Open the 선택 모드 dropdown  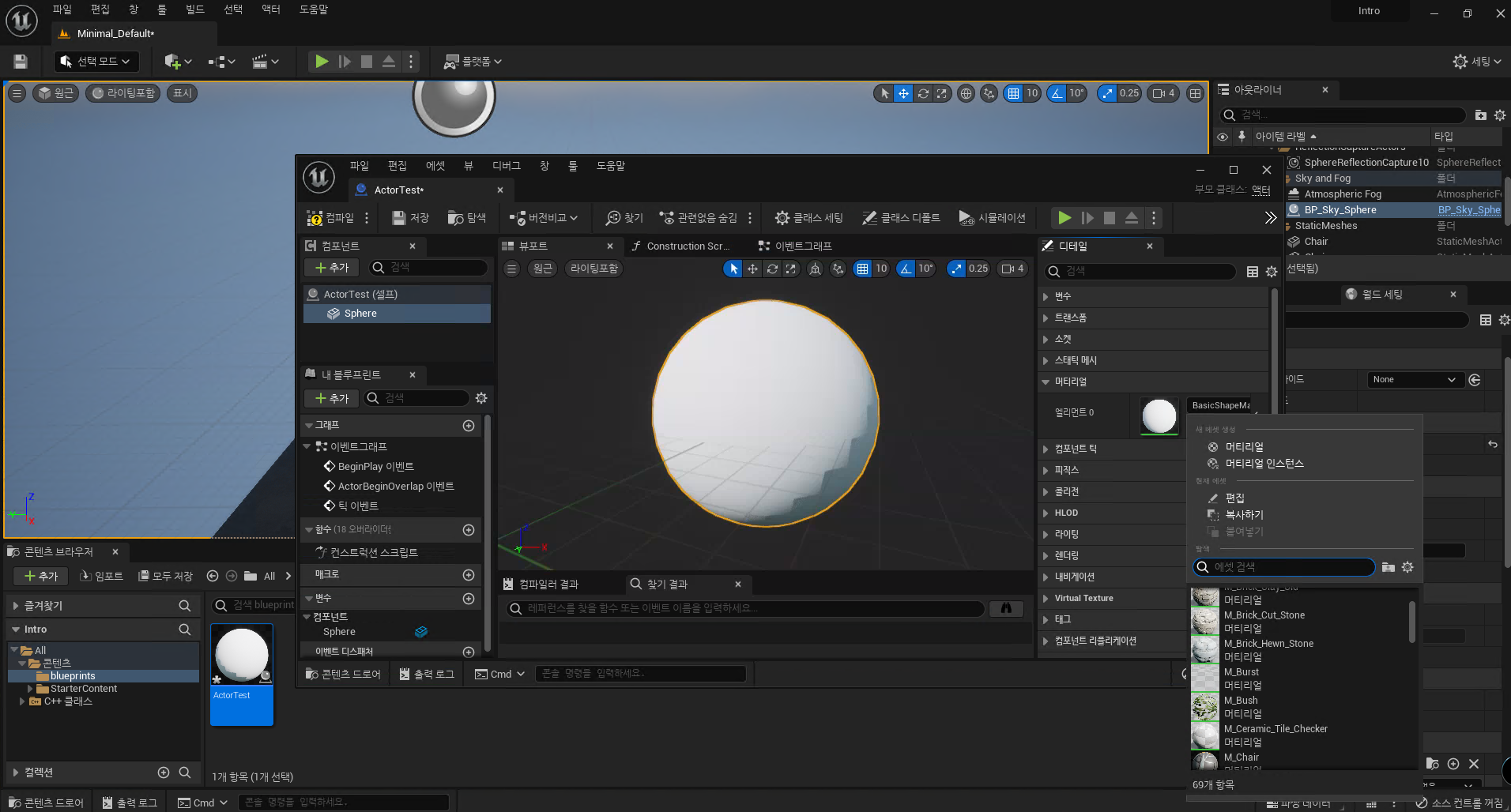[96, 61]
